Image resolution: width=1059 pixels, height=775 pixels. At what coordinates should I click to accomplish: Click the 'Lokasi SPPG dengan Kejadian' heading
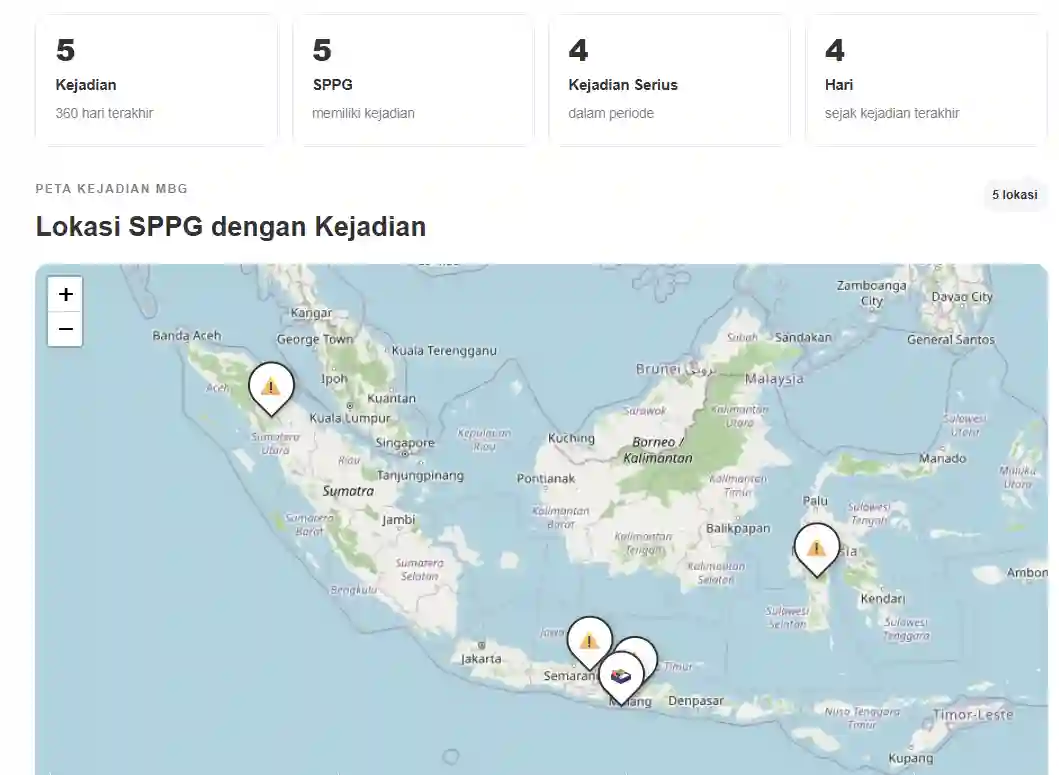pos(230,226)
